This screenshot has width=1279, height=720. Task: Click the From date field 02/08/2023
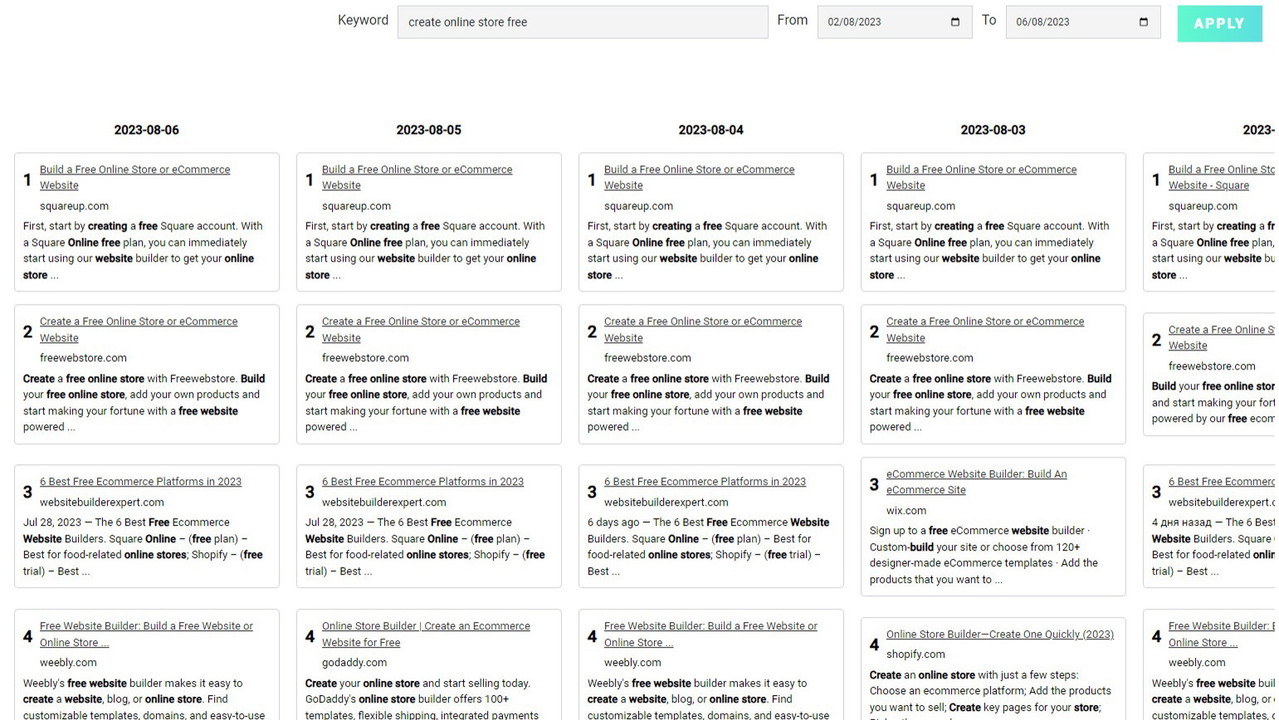(x=880, y=22)
